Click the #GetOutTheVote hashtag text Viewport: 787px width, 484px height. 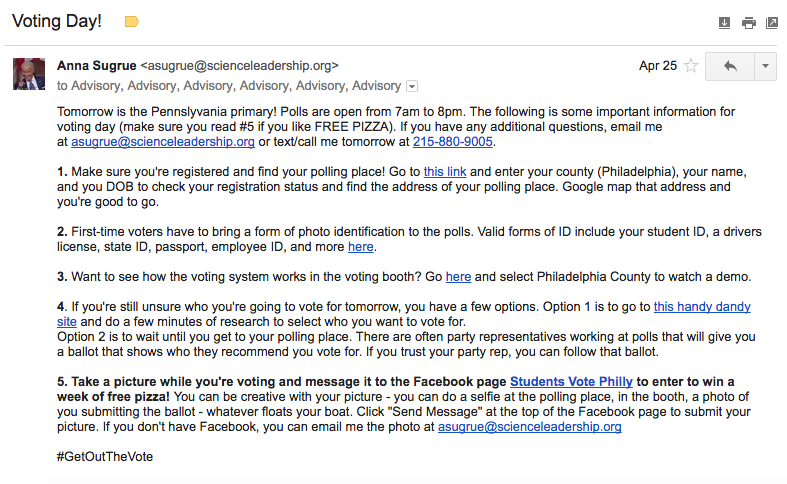click(x=105, y=456)
